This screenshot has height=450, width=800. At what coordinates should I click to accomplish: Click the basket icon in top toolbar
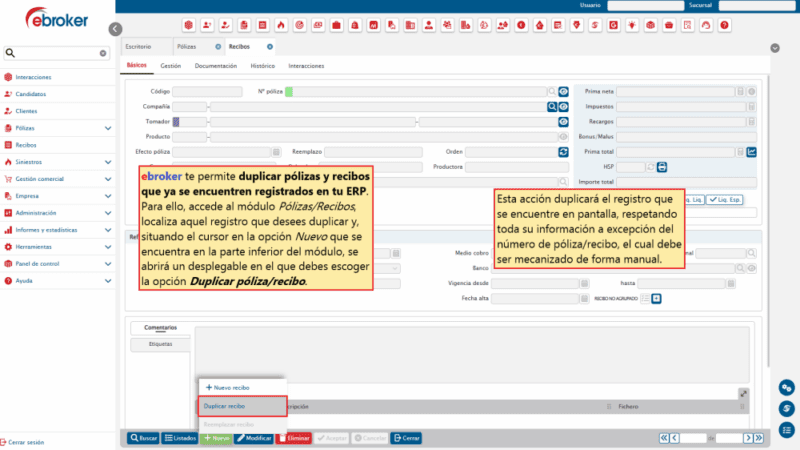pyautogui.click(x=669, y=25)
